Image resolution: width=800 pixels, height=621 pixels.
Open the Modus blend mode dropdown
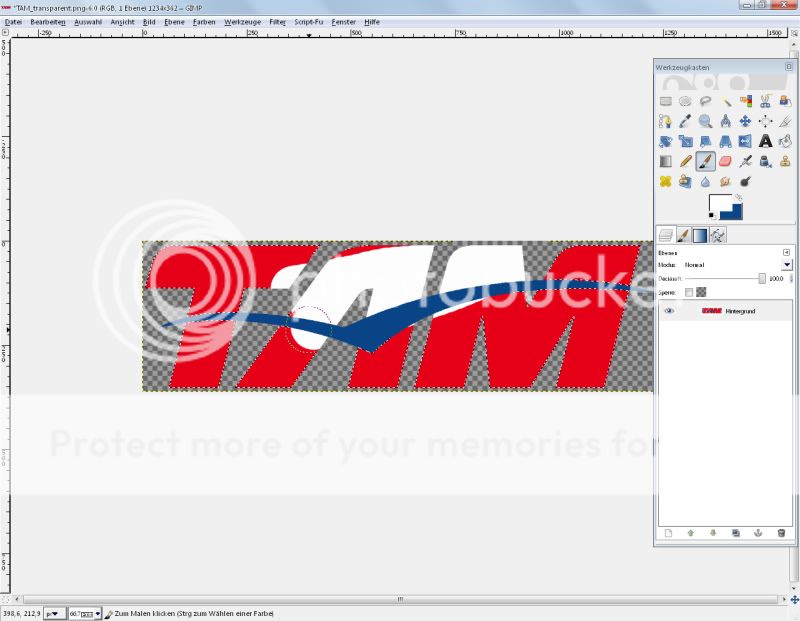pyautogui.click(x=787, y=265)
